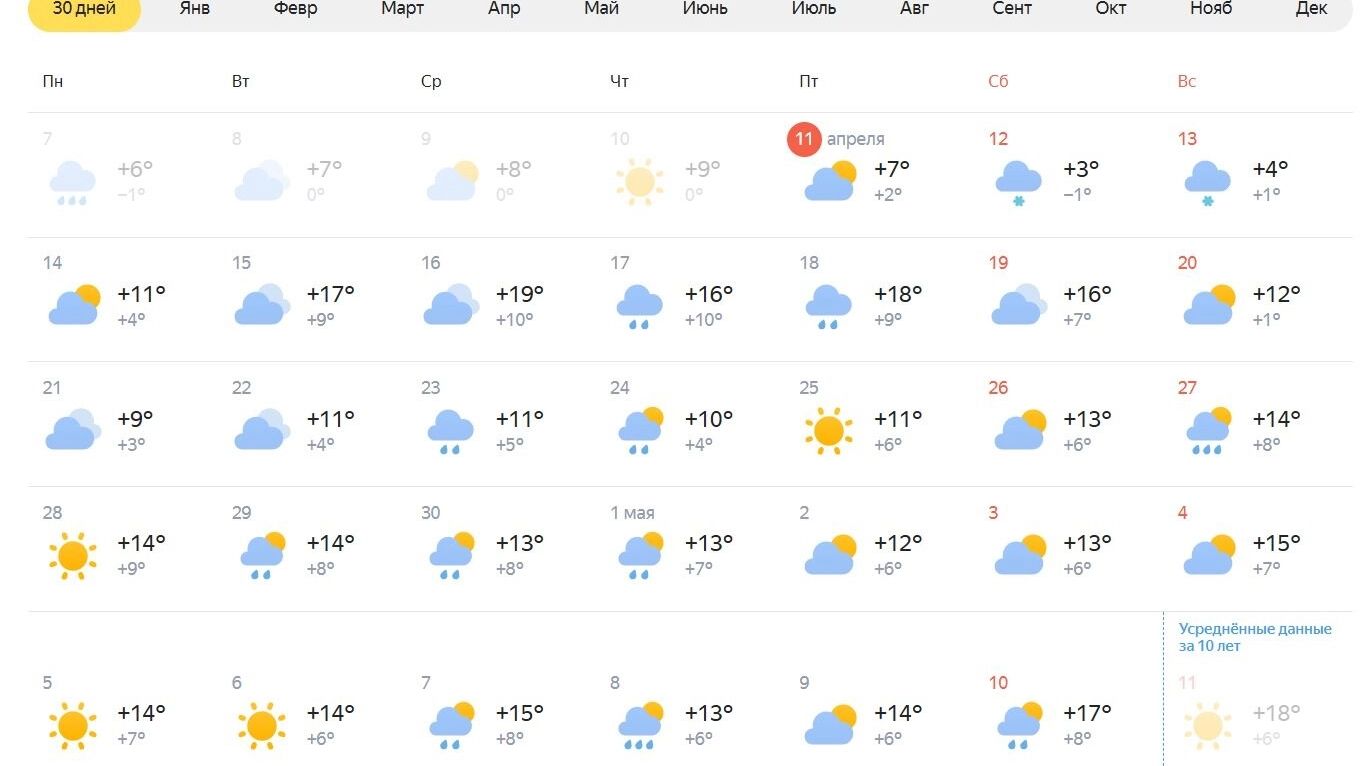Click the Усреднённые данные за 10 лет note
The image size is (1363, 766).
click(x=1255, y=637)
